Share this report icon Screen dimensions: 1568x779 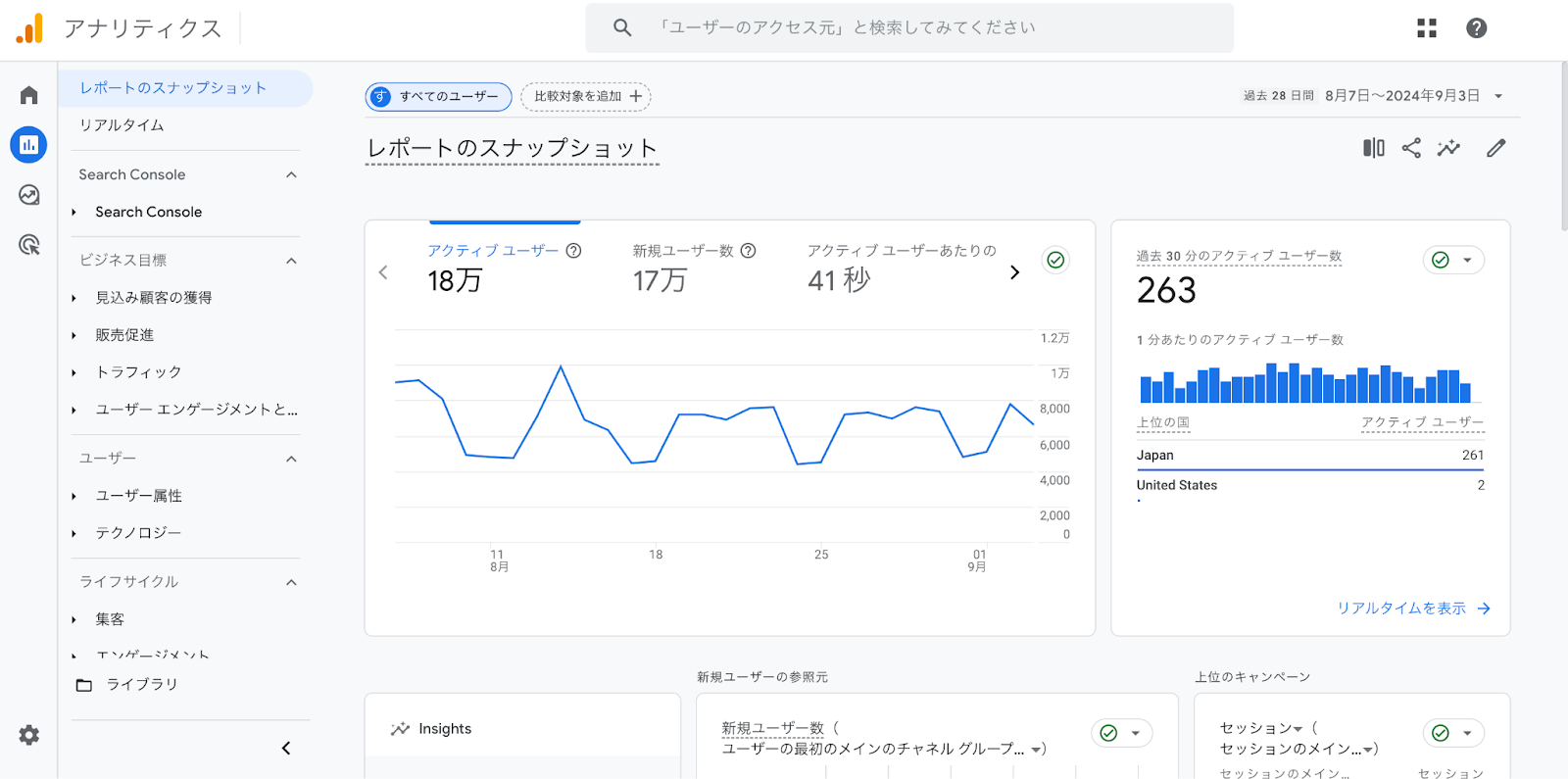point(1411,148)
